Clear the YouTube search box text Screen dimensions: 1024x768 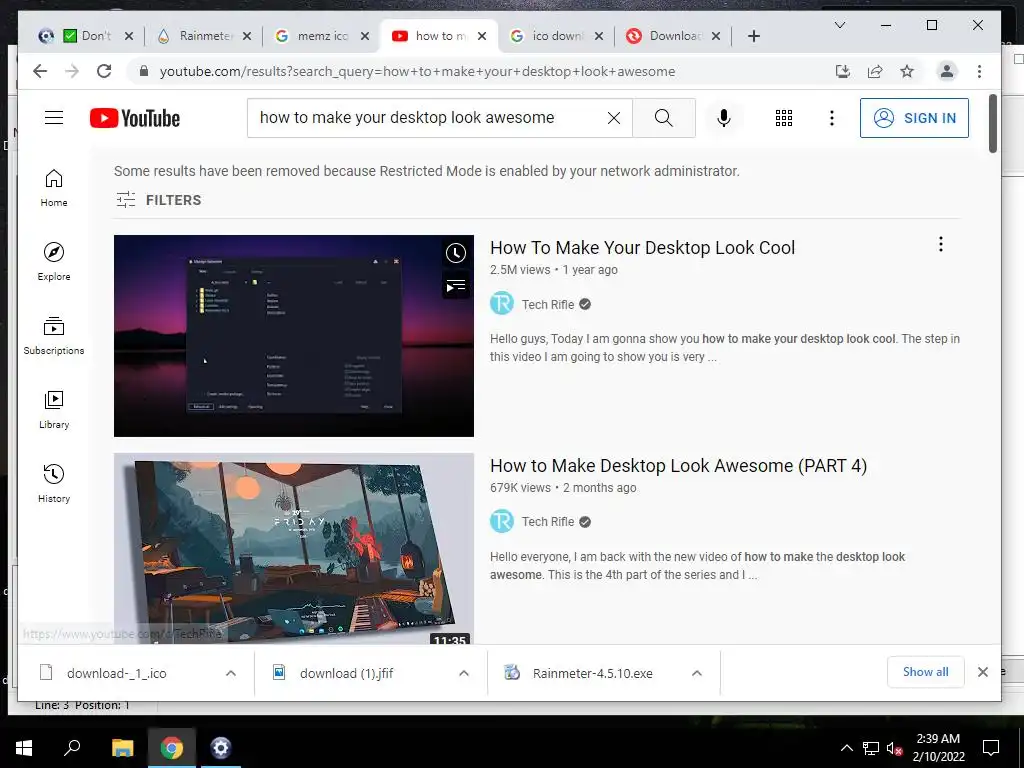pyautogui.click(x=613, y=118)
